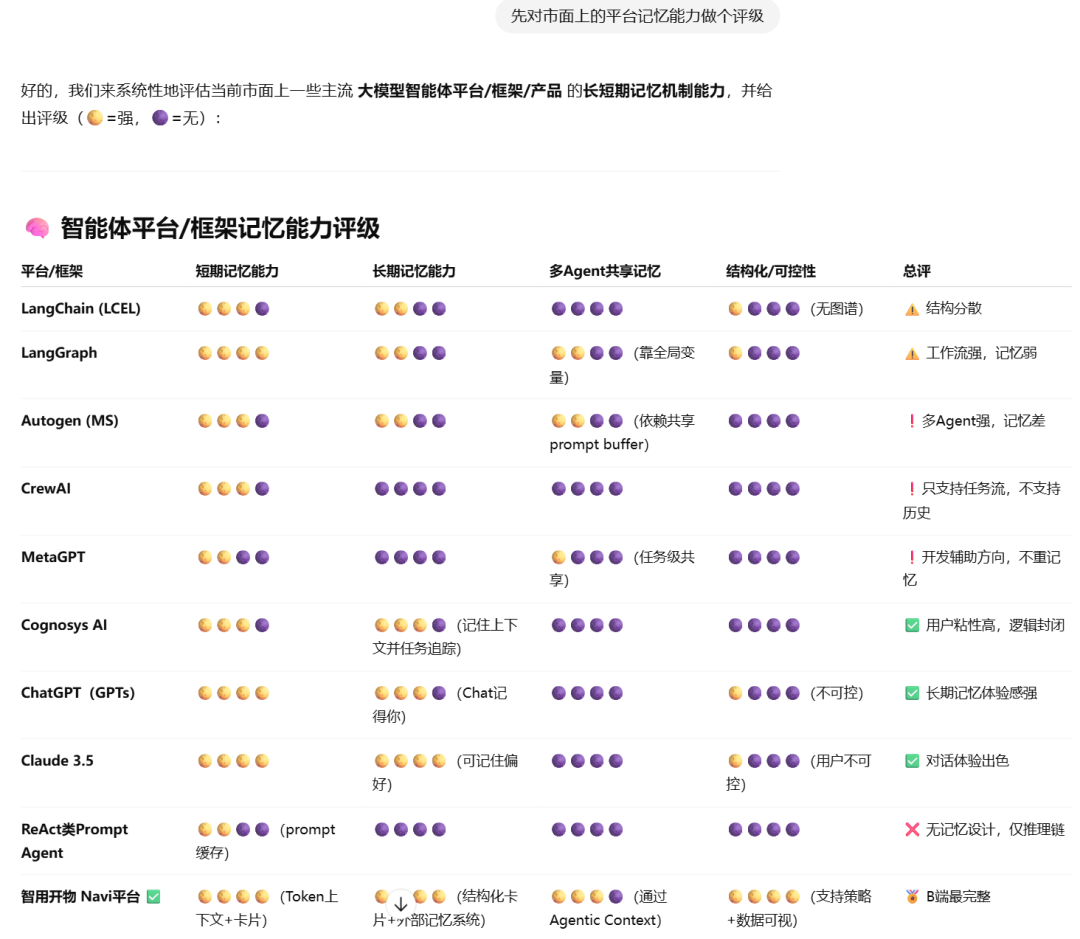Click the purple moon emoji in the =无 legend

click(x=160, y=118)
